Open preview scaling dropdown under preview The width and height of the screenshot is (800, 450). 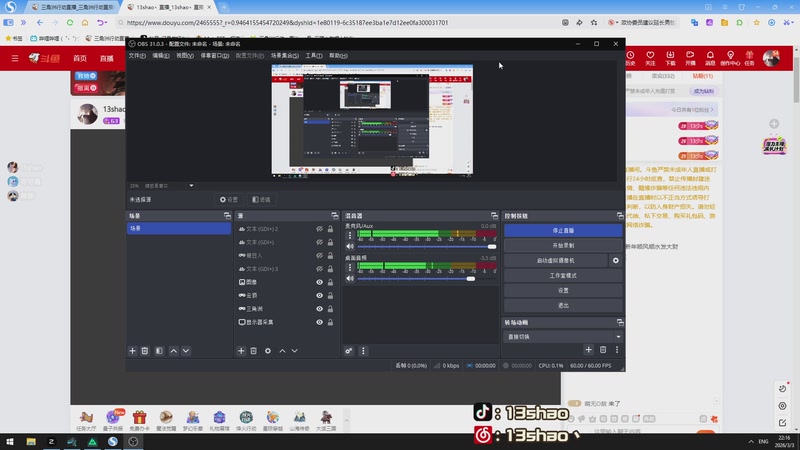coord(191,186)
